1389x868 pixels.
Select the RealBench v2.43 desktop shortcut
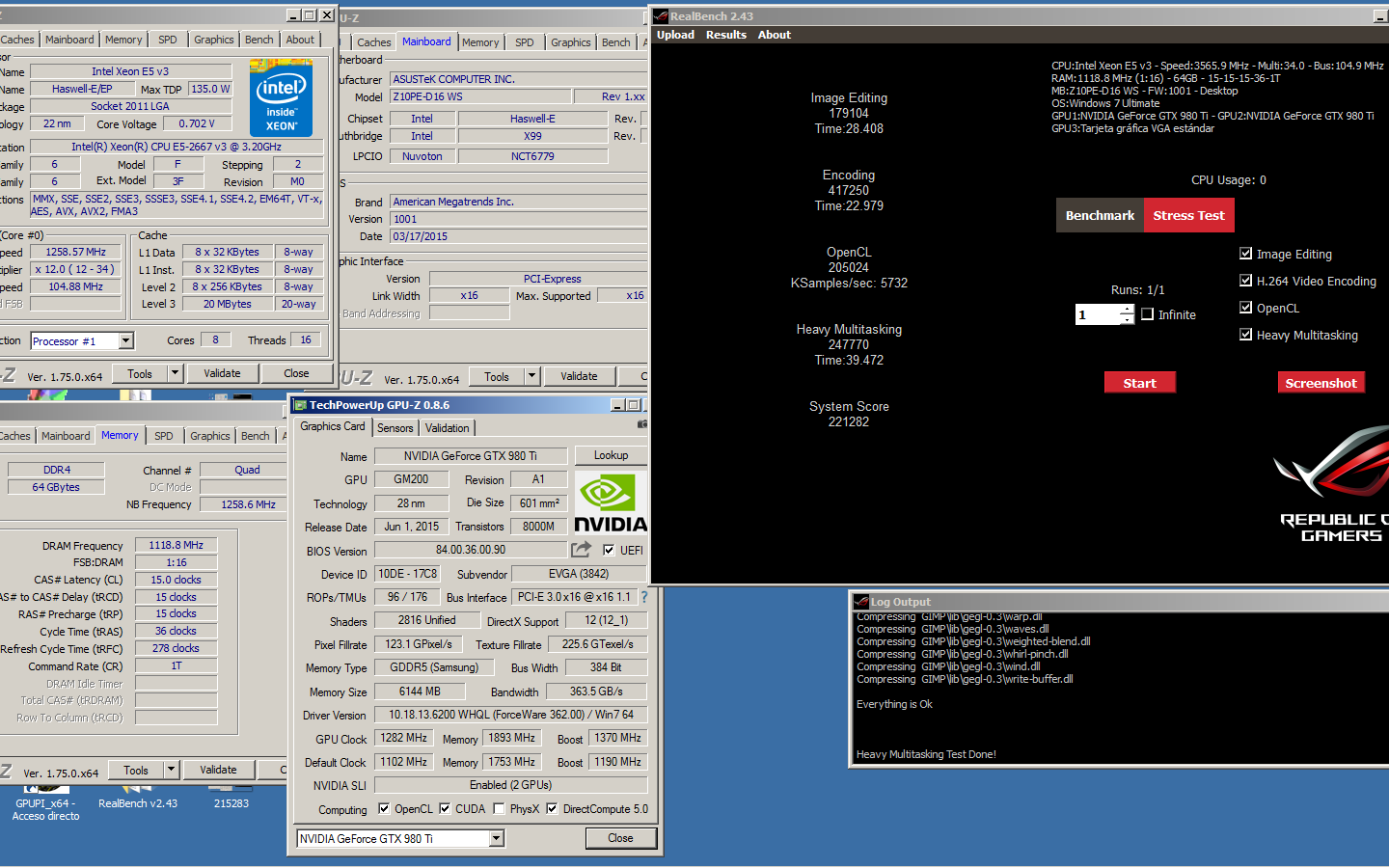pos(138,797)
